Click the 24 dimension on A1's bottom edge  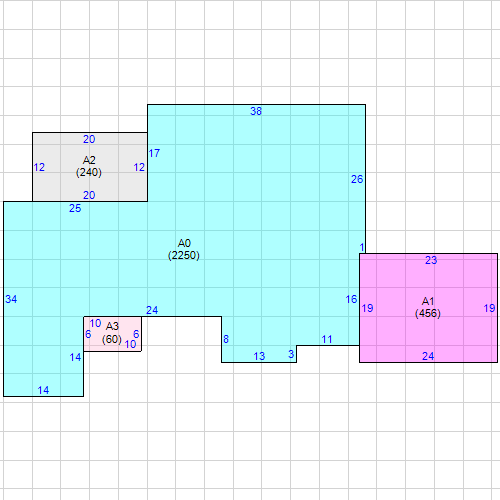pyautogui.click(x=428, y=356)
